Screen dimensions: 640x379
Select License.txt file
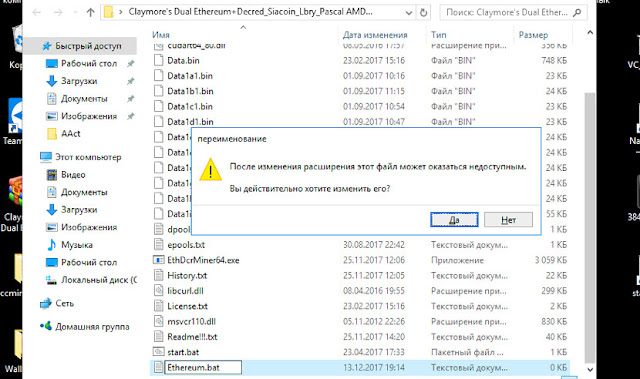coord(187,306)
